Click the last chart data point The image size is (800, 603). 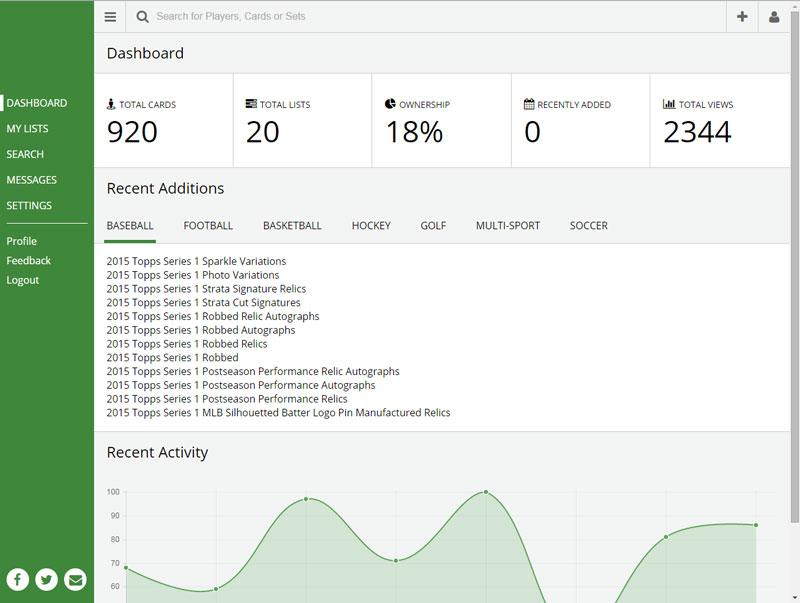(756, 525)
